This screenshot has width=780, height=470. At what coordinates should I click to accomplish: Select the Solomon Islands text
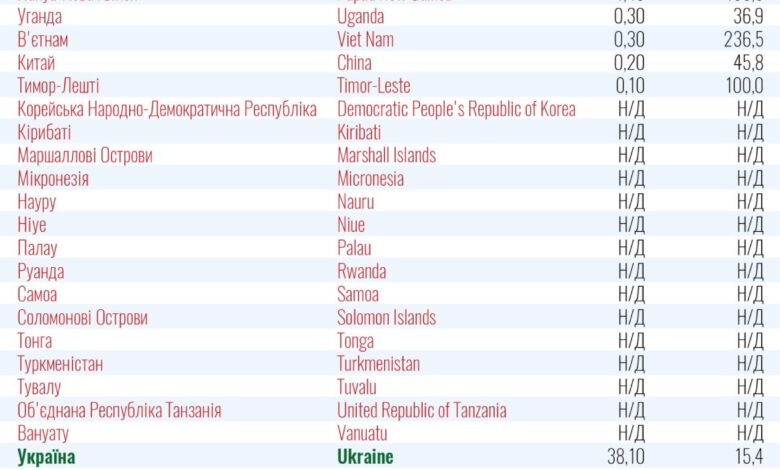coord(387,317)
